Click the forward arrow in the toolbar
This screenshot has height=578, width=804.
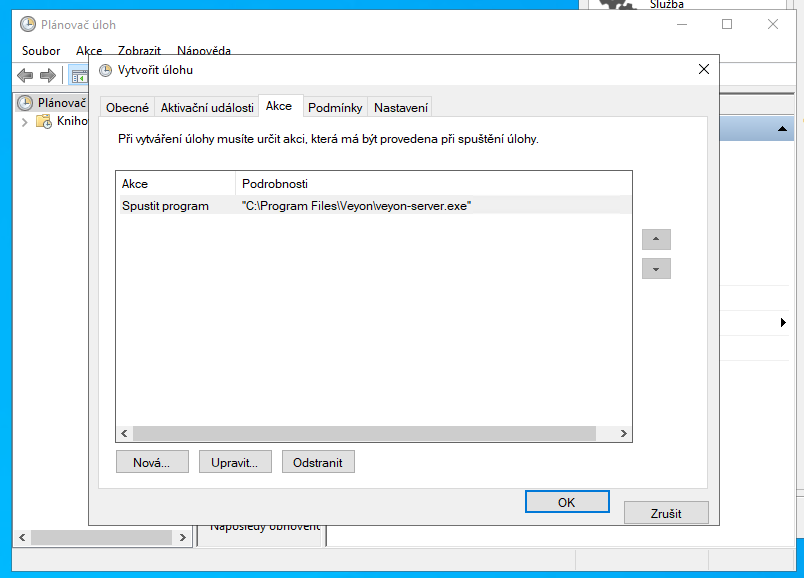click(x=47, y=76)
